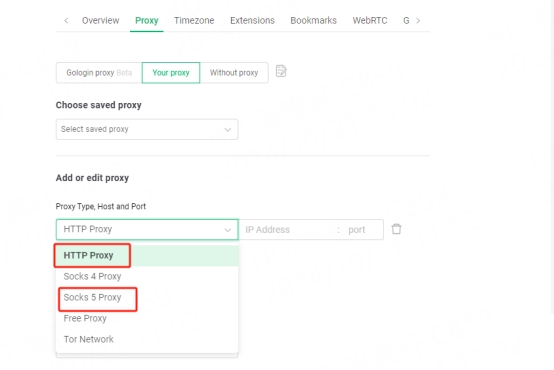This screenshot has width=554, height=370.
Task: Choose the Your proxy option
Action: pos(171,73)
